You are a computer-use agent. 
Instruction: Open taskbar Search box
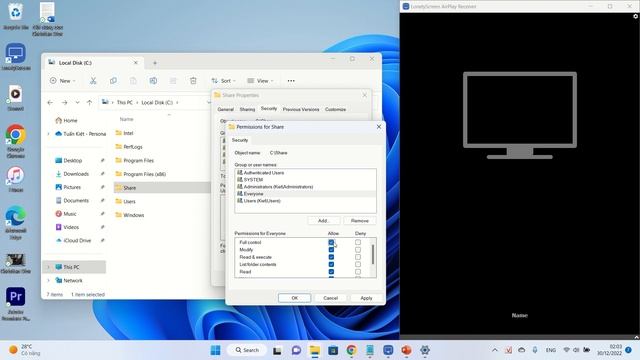pyautogui.click(x=247, y=350)
